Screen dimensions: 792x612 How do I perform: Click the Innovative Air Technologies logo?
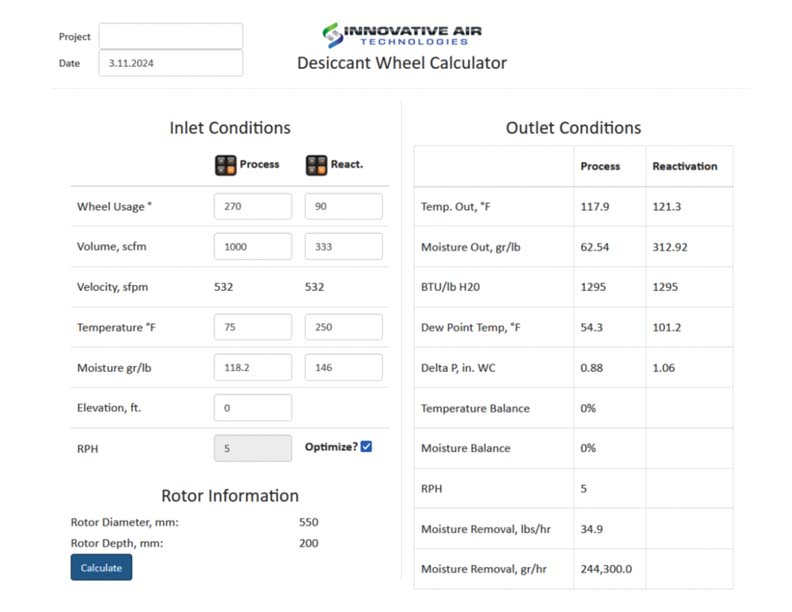pos(402,35)
